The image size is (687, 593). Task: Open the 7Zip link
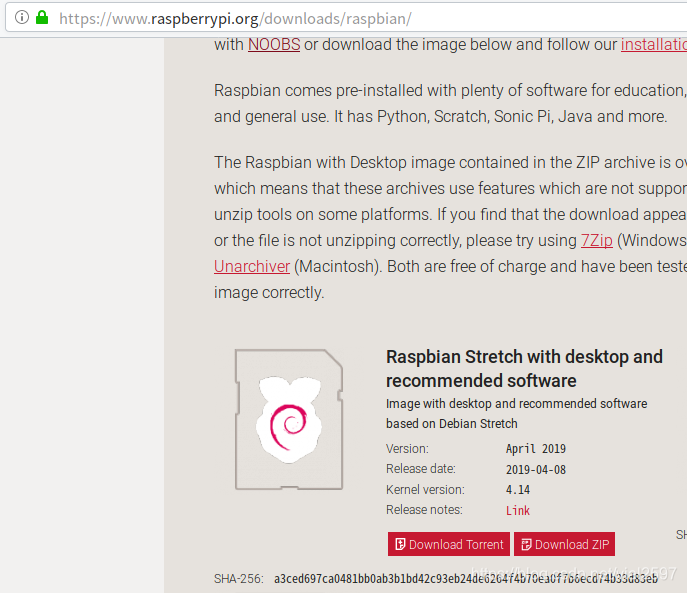coord(596,241)
